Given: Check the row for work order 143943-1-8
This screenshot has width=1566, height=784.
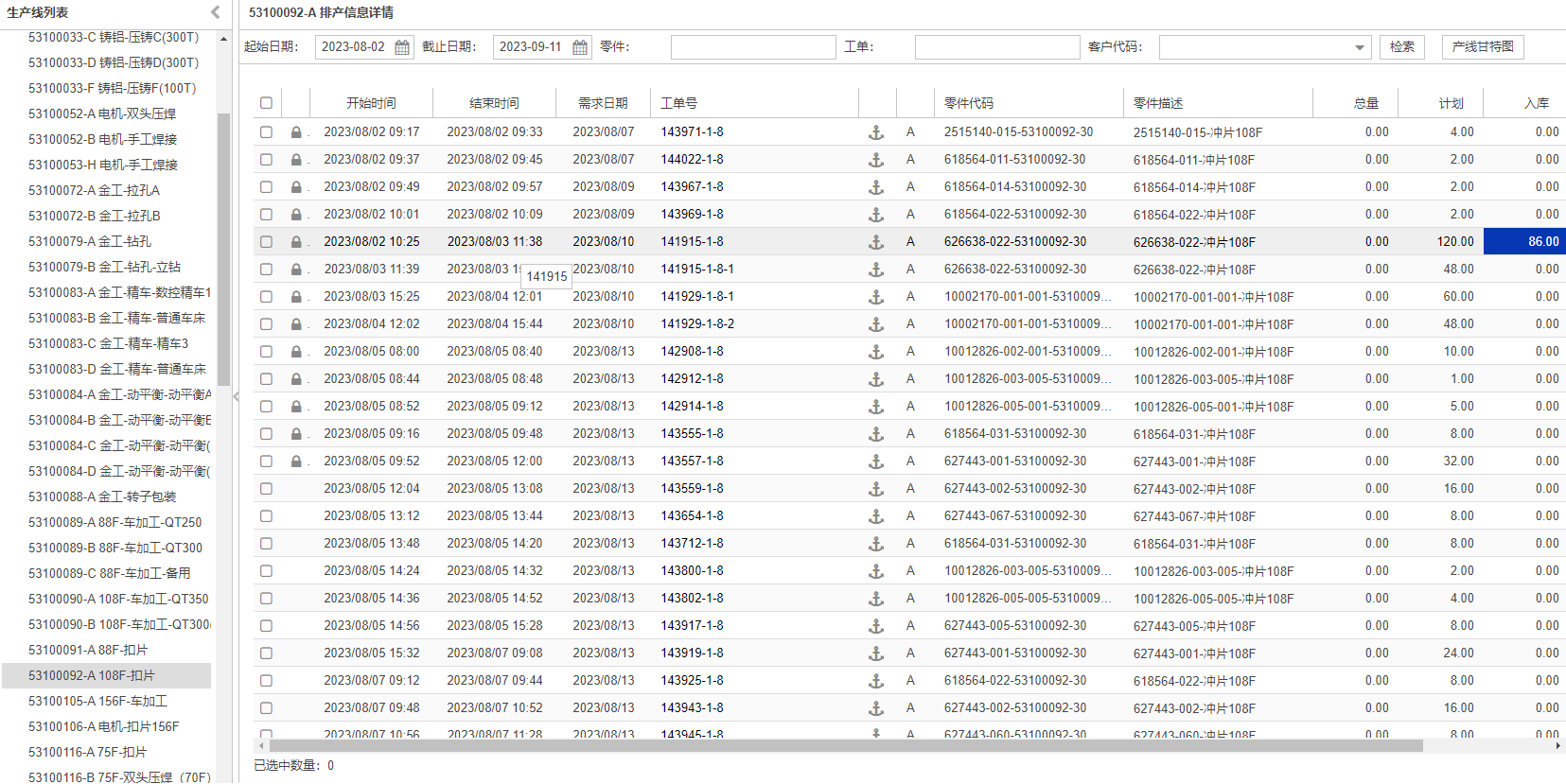Looking at the screenshot, I should [266, 708].
